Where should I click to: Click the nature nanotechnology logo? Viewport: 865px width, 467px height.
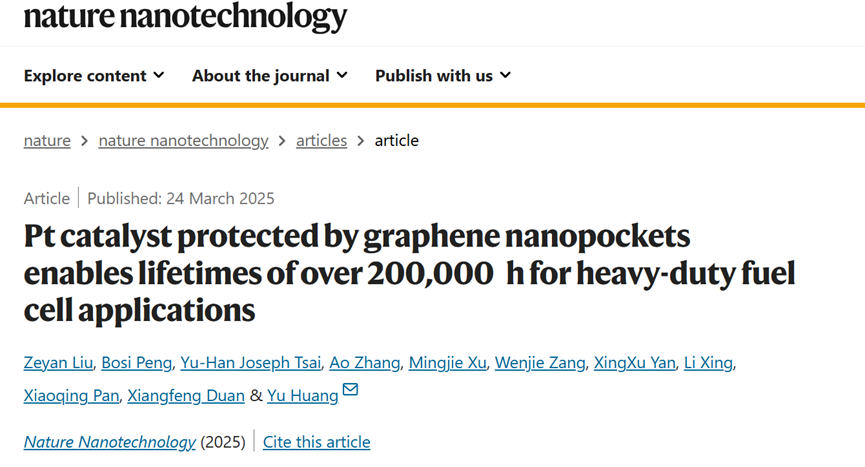(x=185, y=17)
